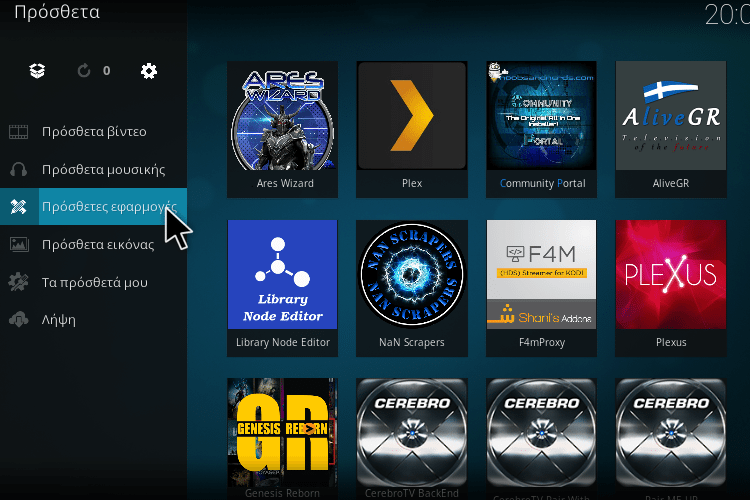750x500 pixels.
Task: Open the Genesis Reborn add-on
Action: tap(283, 439)
